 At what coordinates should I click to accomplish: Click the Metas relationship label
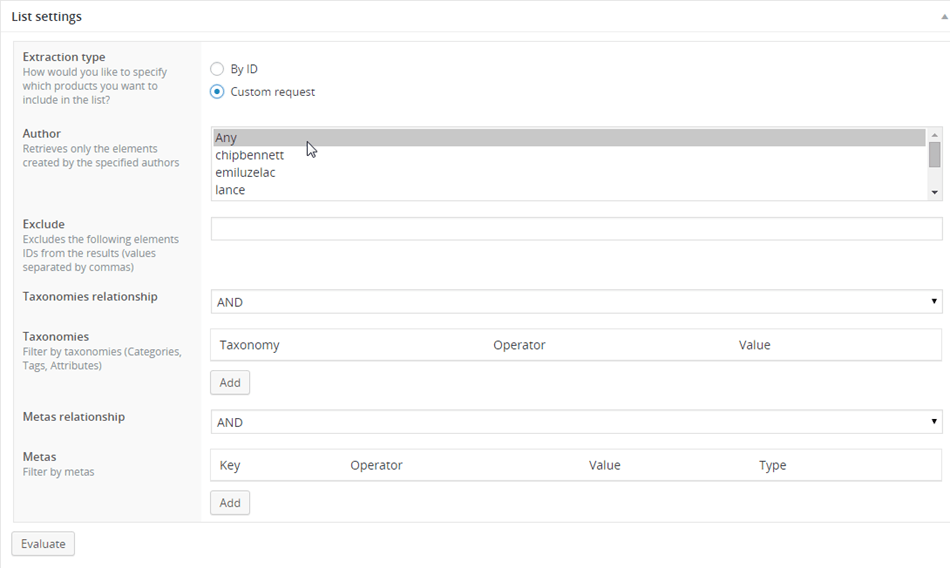tap(74, 416)
